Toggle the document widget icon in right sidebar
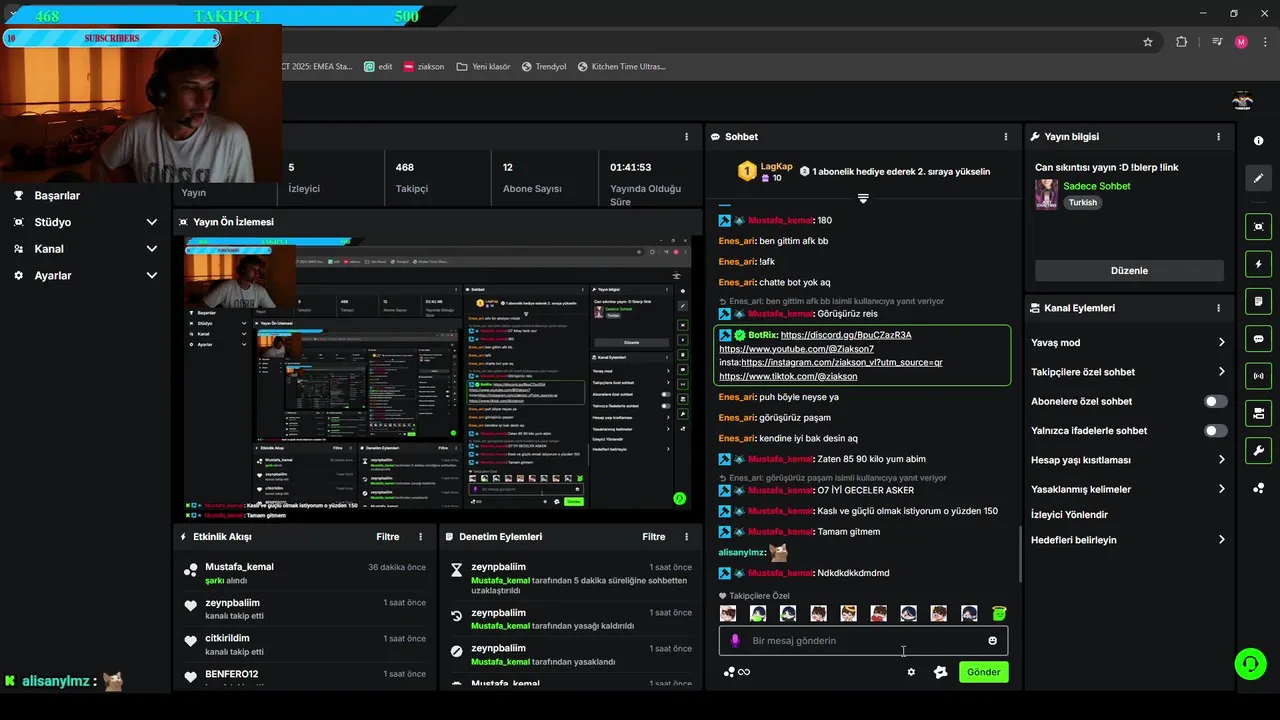Image resolution: width=1280 pixels, height=720 pixels. click(1258, 302)
